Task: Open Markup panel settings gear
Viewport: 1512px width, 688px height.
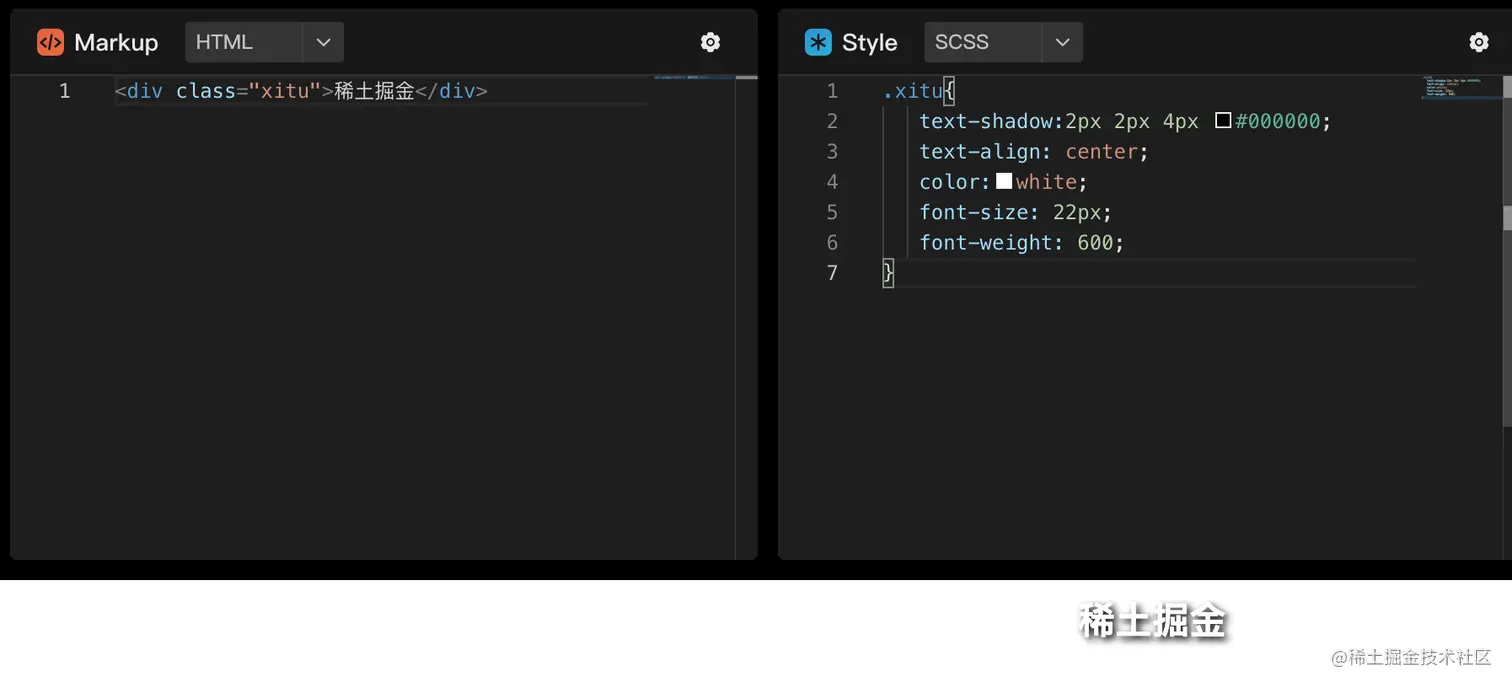Action: pos(710,42)
